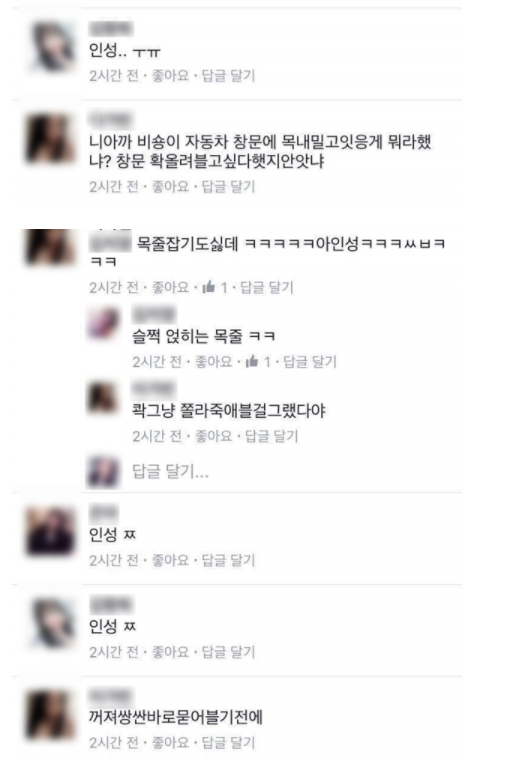Open avatar beside the reply input field
The height and width of the screenshot is (765, 506).
(103, 471)
